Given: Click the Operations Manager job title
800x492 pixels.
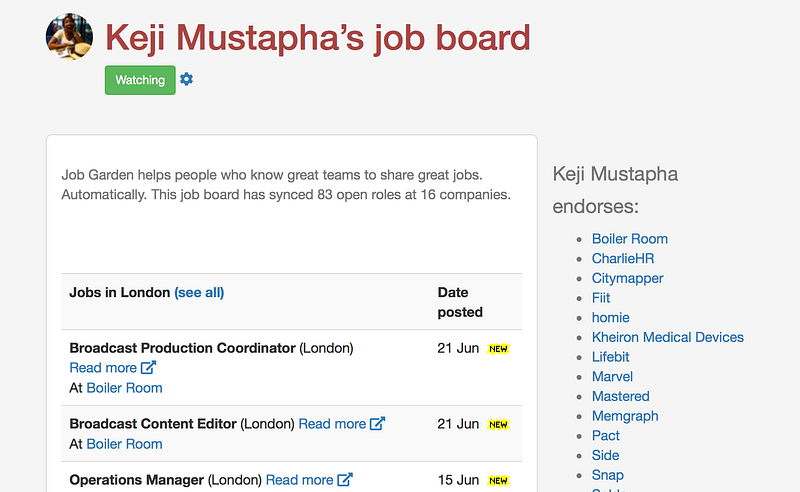Looking at the screenshot, I should click(137, 480).
